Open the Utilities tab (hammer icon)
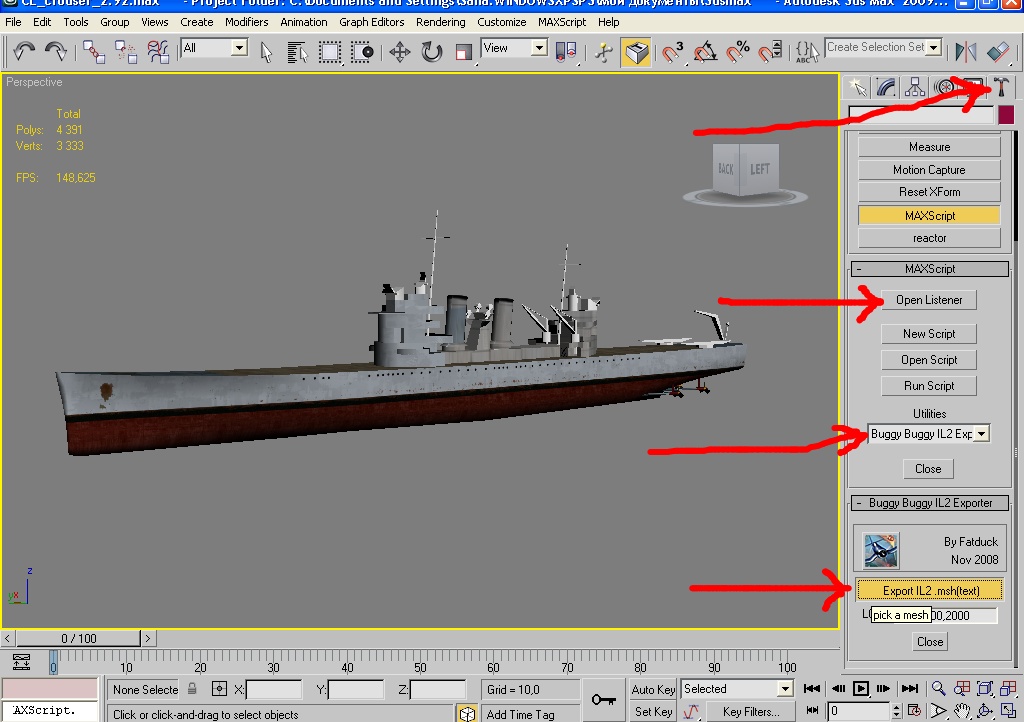The height and width of the screenshot is (722, 1024). coord(1002,87)
